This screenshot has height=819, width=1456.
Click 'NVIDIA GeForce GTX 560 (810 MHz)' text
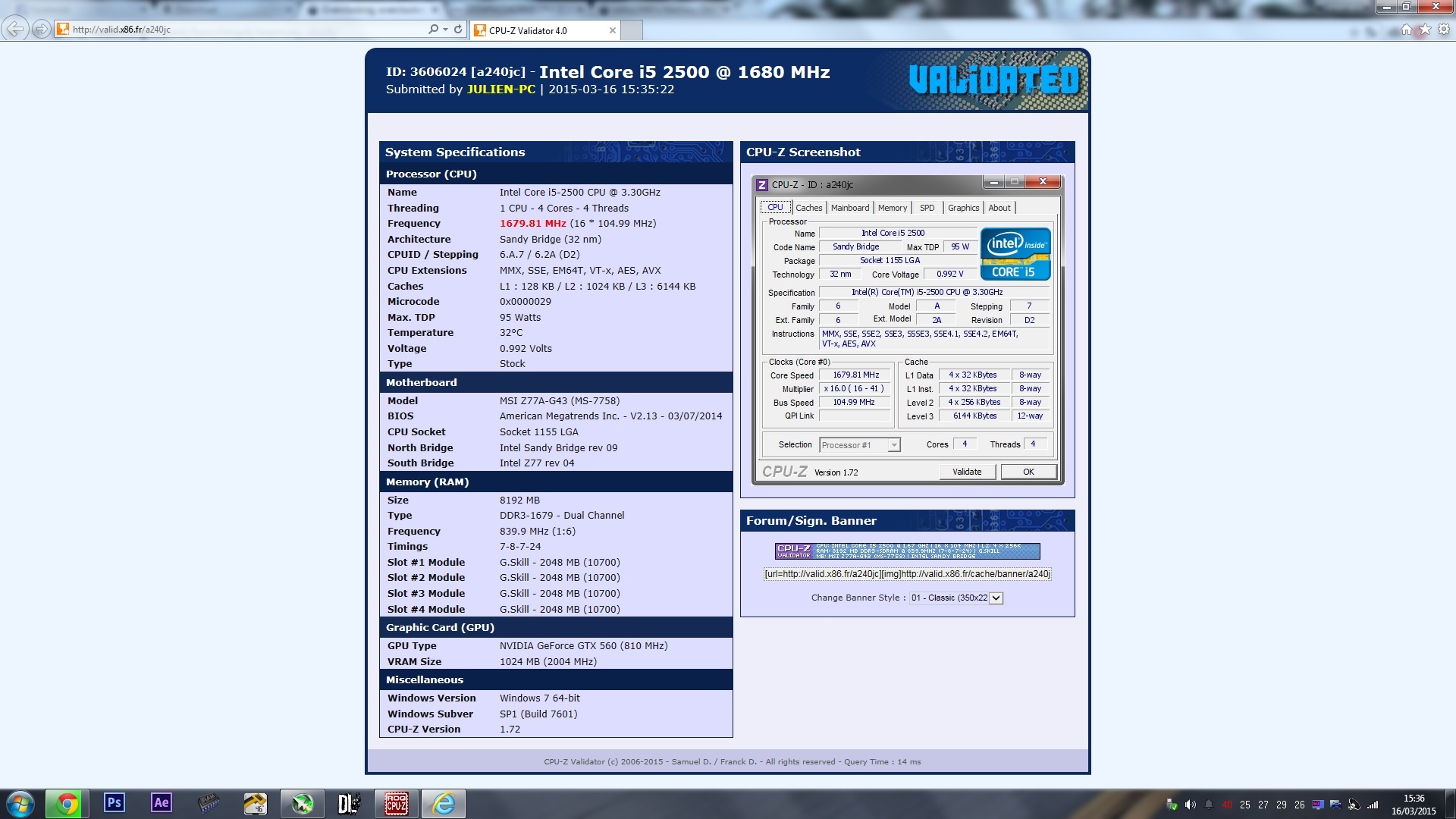(583, 646)
